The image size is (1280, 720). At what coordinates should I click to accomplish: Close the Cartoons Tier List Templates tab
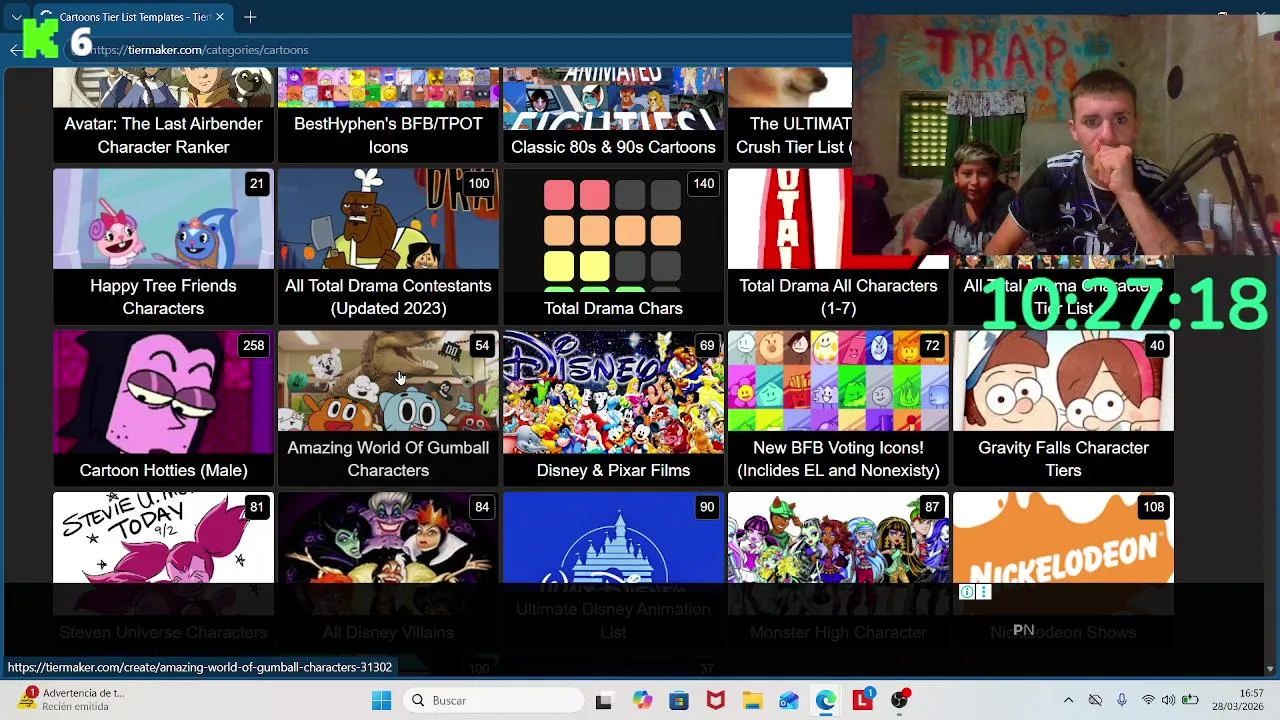coord(220,17)
